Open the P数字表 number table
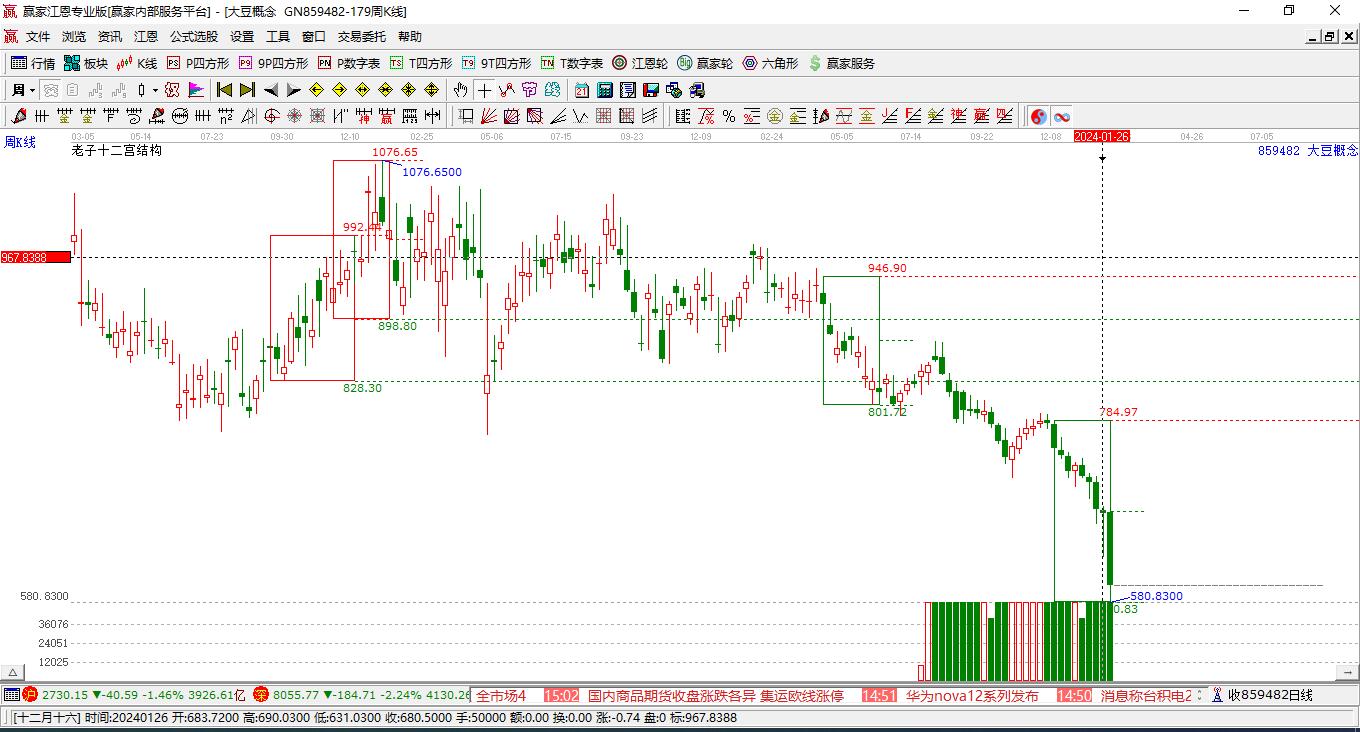This screenshot has height=732, width=1360. click(x=349, y=63)
